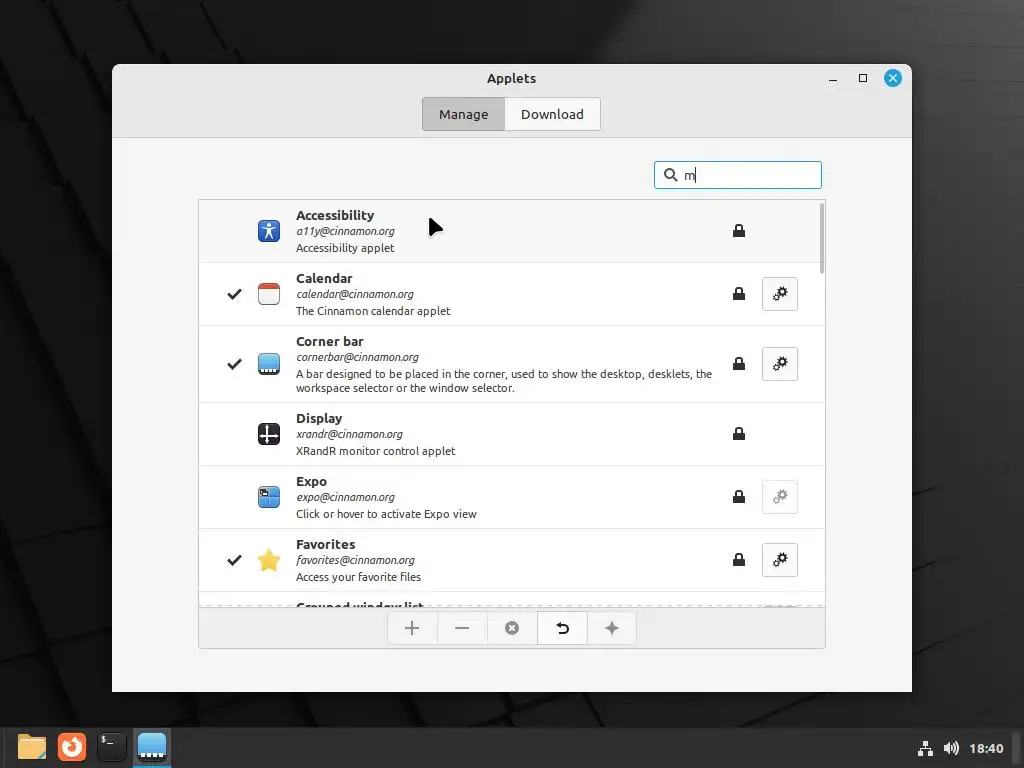Click the lock icon in Calendar row
The width and height of the screenshot is (1024, 768).
(x=739, y=294)
